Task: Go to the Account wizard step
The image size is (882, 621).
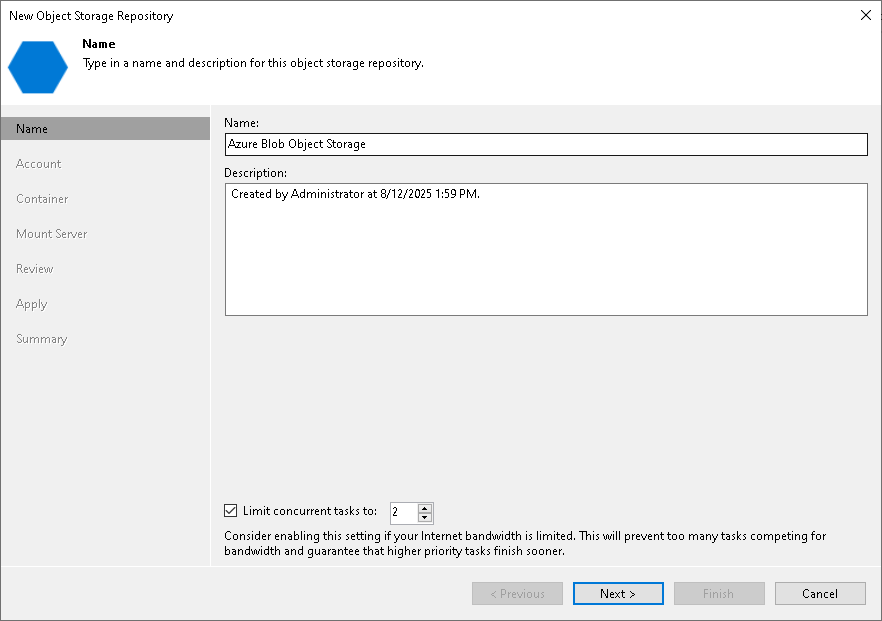Action: 38,164
